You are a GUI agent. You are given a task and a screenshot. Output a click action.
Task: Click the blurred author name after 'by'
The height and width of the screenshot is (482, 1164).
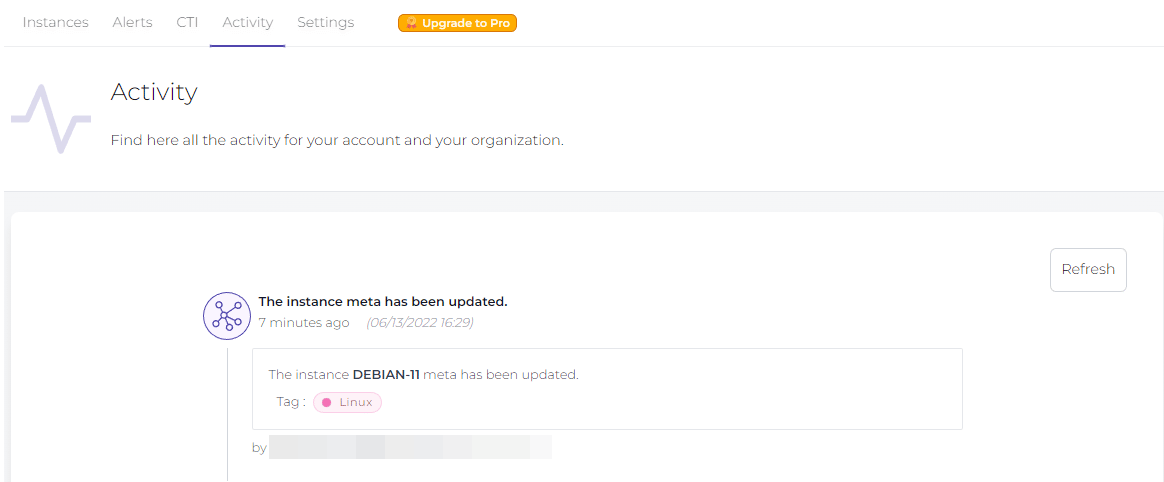[x=410, y=447]
